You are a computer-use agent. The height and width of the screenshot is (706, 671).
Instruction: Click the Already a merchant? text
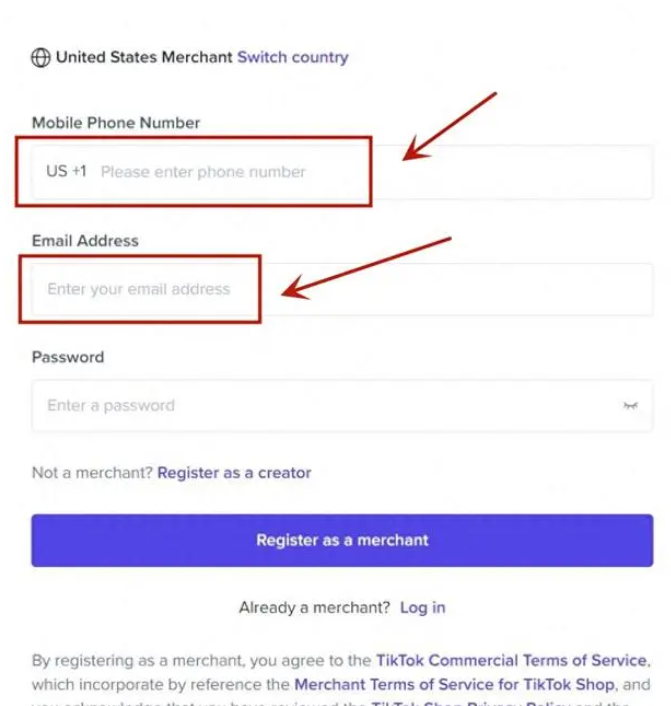(x=314, y=607)
